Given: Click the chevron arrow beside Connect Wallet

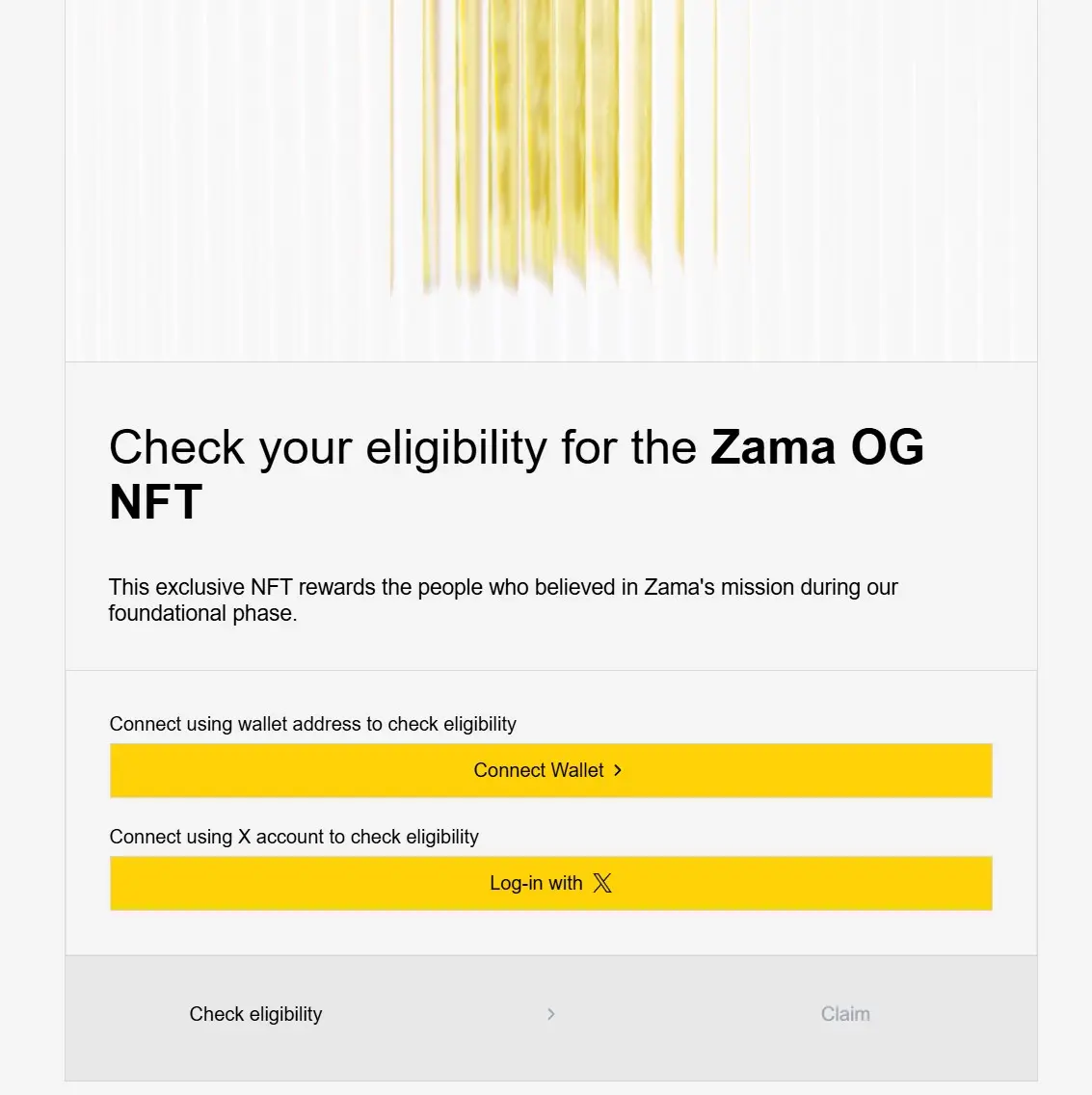Looking at the screenshot, I should click(x=618, y=770).
